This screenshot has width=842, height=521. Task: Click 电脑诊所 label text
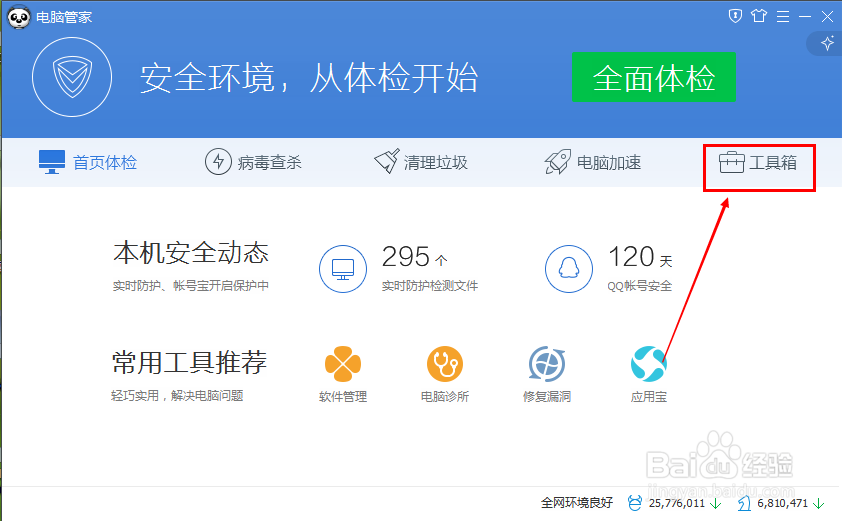coord(445,396)
